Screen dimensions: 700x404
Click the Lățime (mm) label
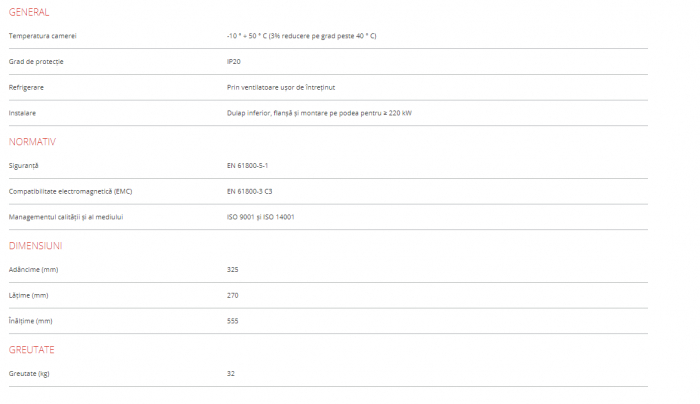coord(28,295)
